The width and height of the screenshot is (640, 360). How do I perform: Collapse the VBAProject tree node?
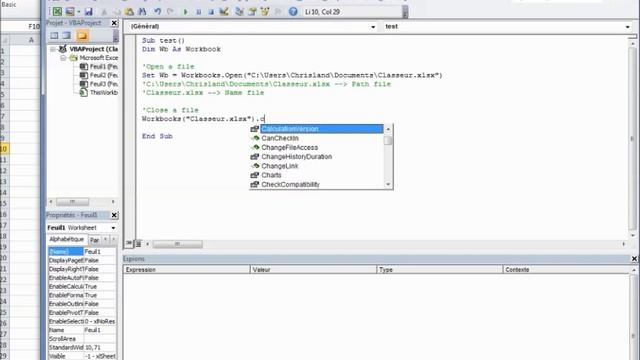coord(53,49)
